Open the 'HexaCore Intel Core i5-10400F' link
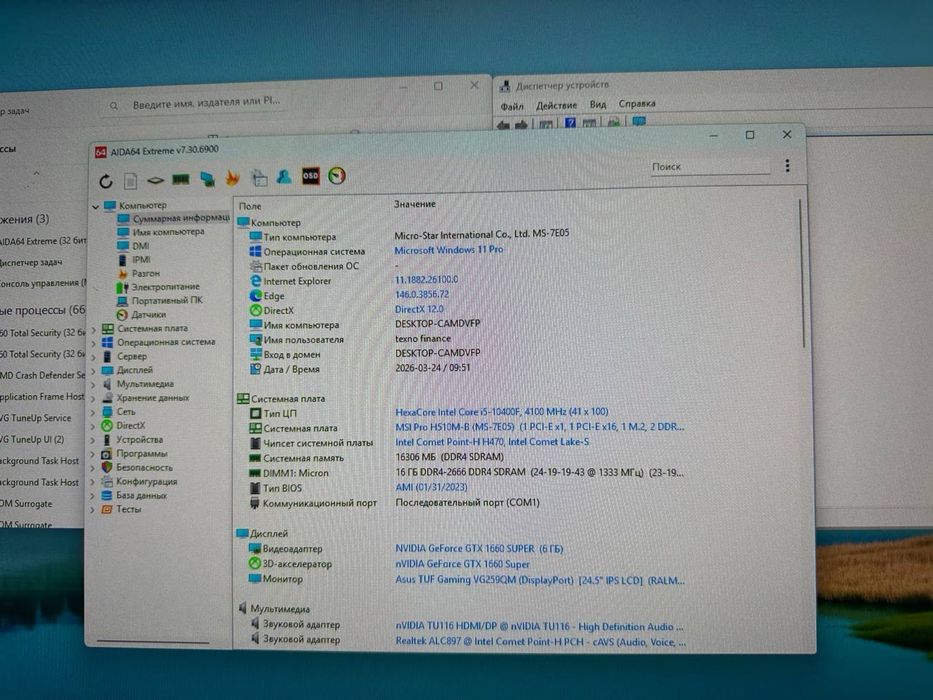Viewport: 933px width, 700px height. [502, 412]
